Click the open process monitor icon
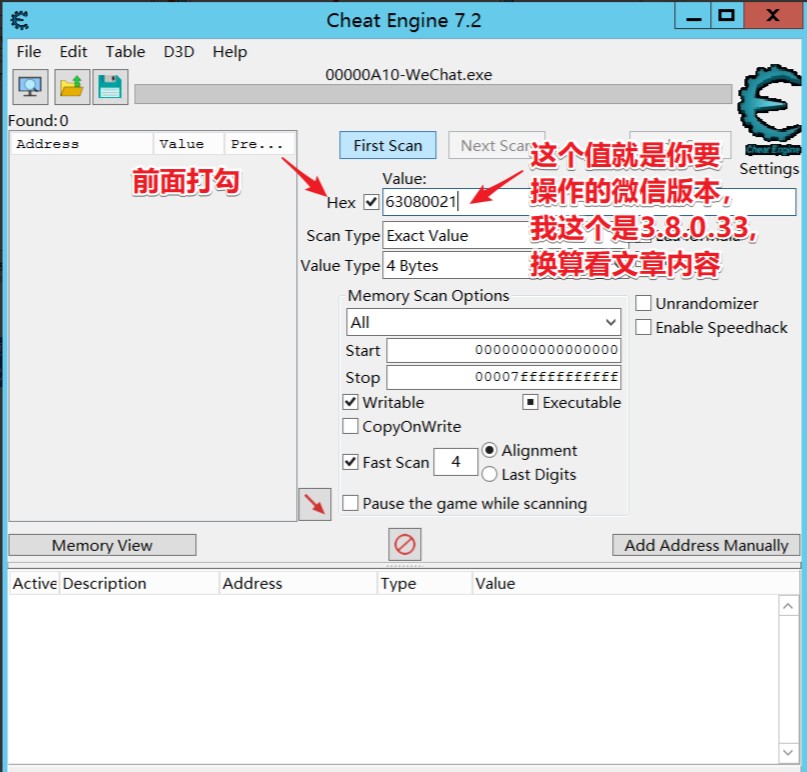Viewport: 807px width, 772px height. (x=30, y=87)
